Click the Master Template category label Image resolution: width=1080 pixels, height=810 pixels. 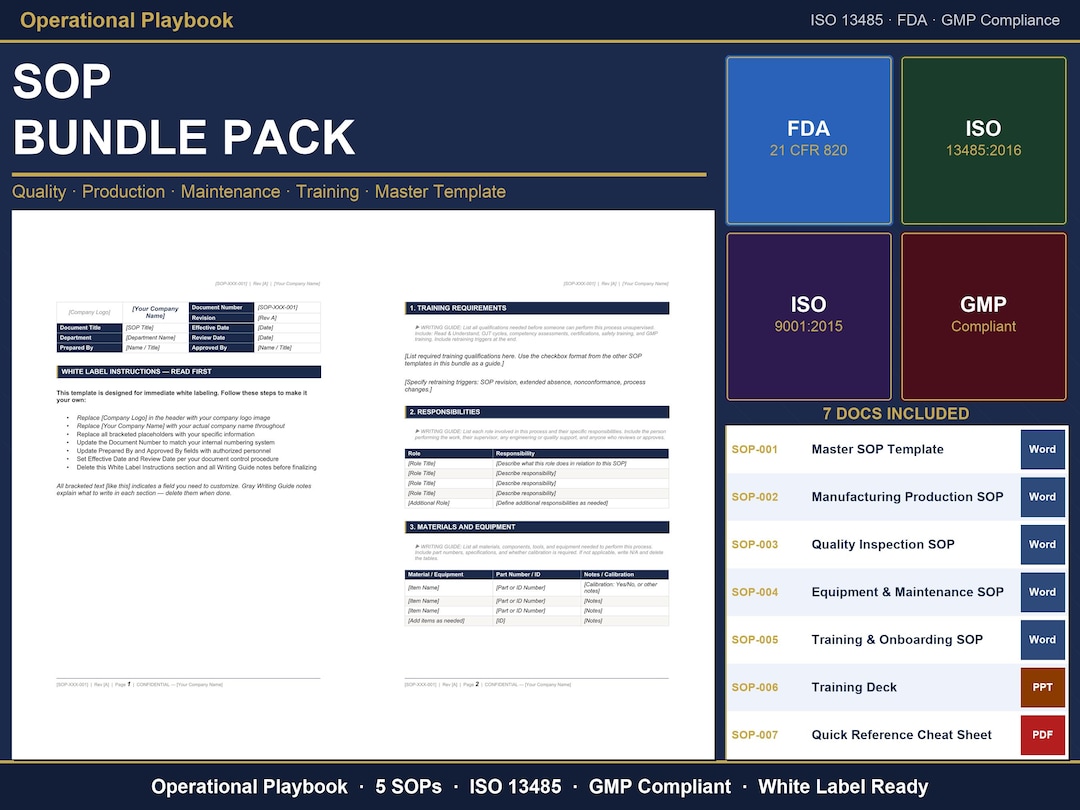pyautogui.click(x=440, y=191)
